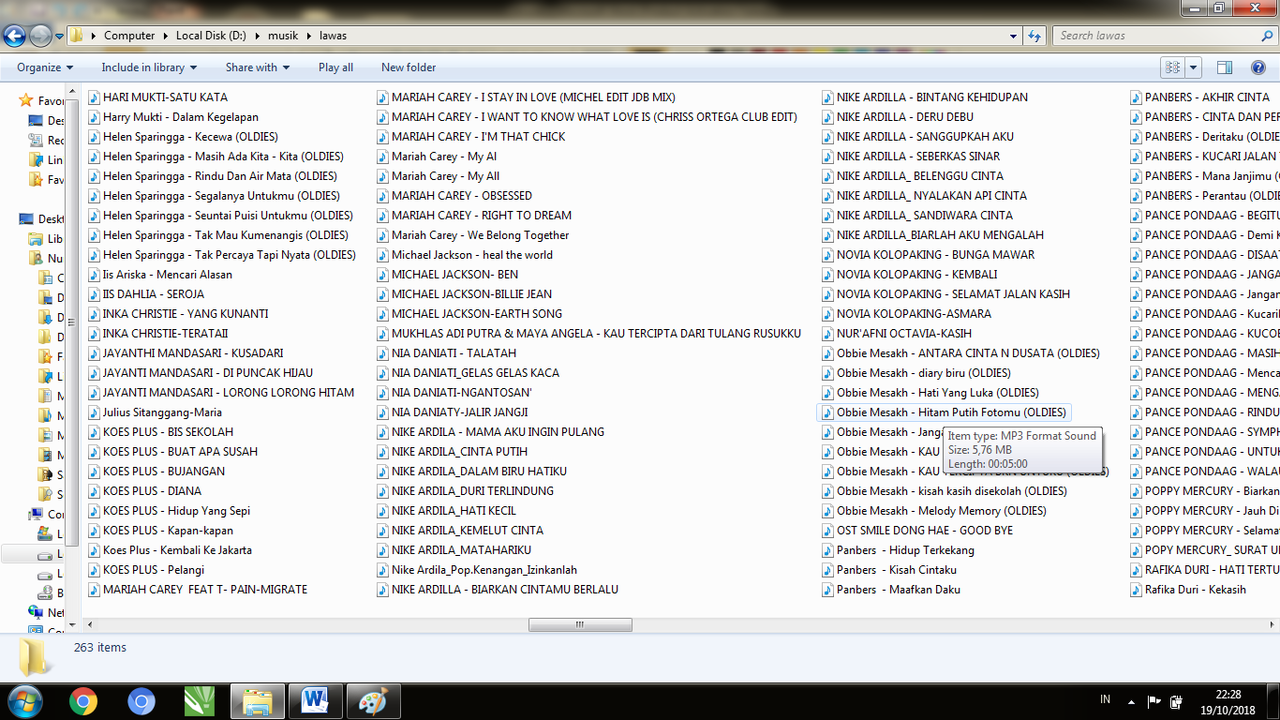Open Include in library dropdown
1280x720 pixels.
pos(149,67)
